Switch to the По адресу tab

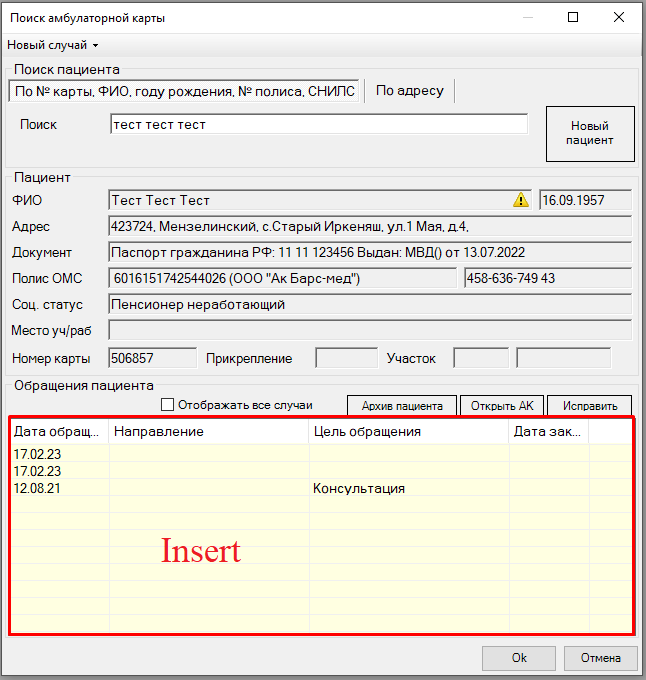click(x=409, y=91)
